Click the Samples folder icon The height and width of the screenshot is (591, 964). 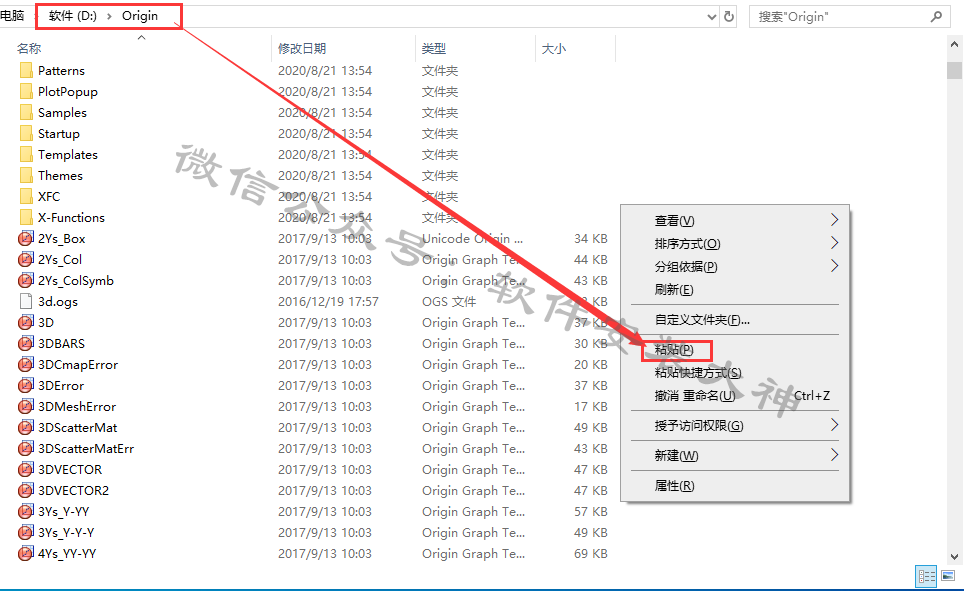pyautogui.click(x=26, y=113)
